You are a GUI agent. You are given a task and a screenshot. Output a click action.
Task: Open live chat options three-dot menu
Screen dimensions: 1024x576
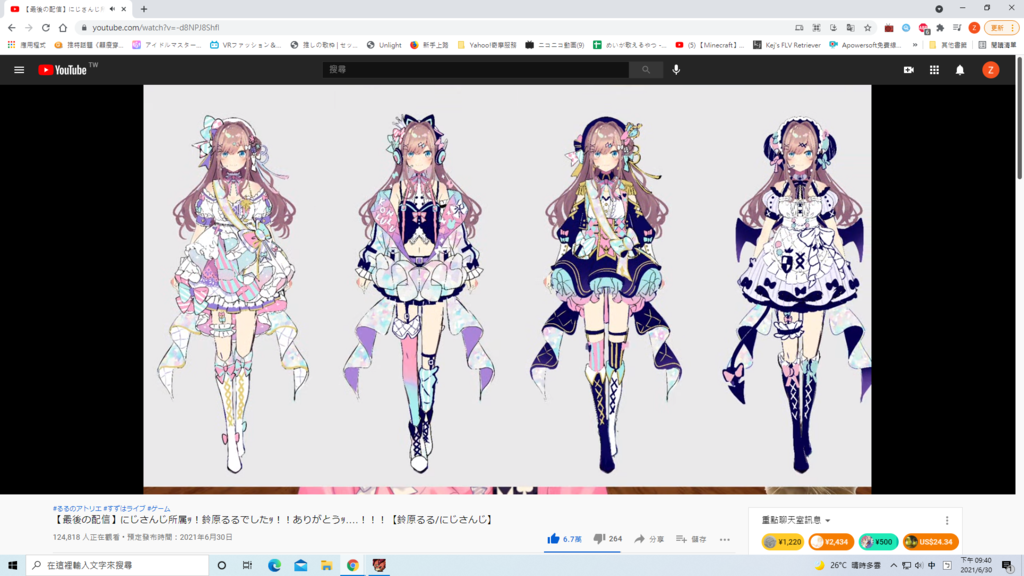point(947,520)
